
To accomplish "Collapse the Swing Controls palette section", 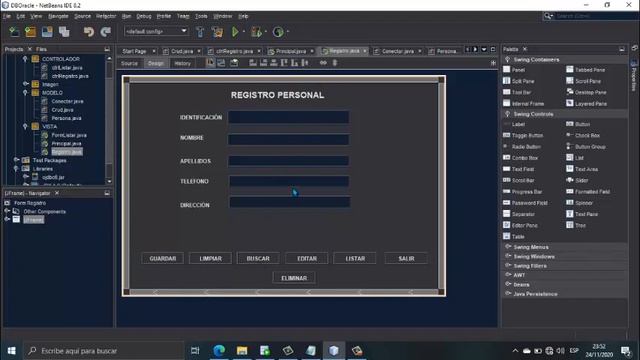I will click(508, 114).
